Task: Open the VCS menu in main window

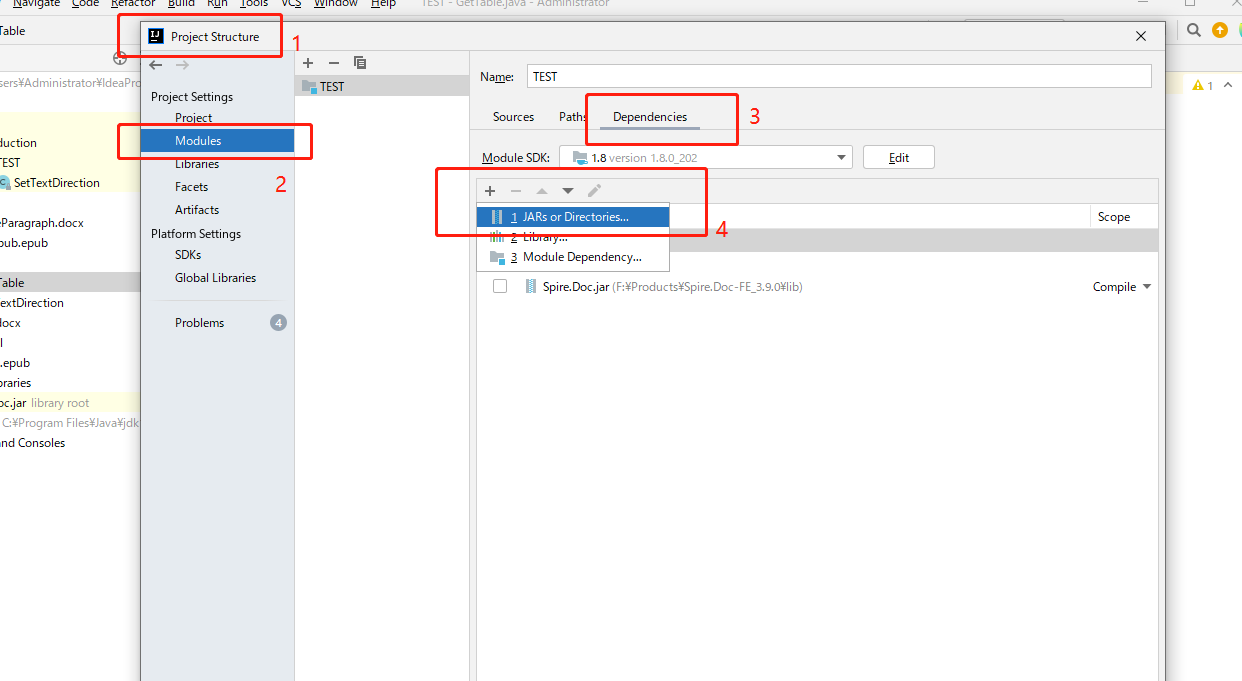Action: point(291,4)
